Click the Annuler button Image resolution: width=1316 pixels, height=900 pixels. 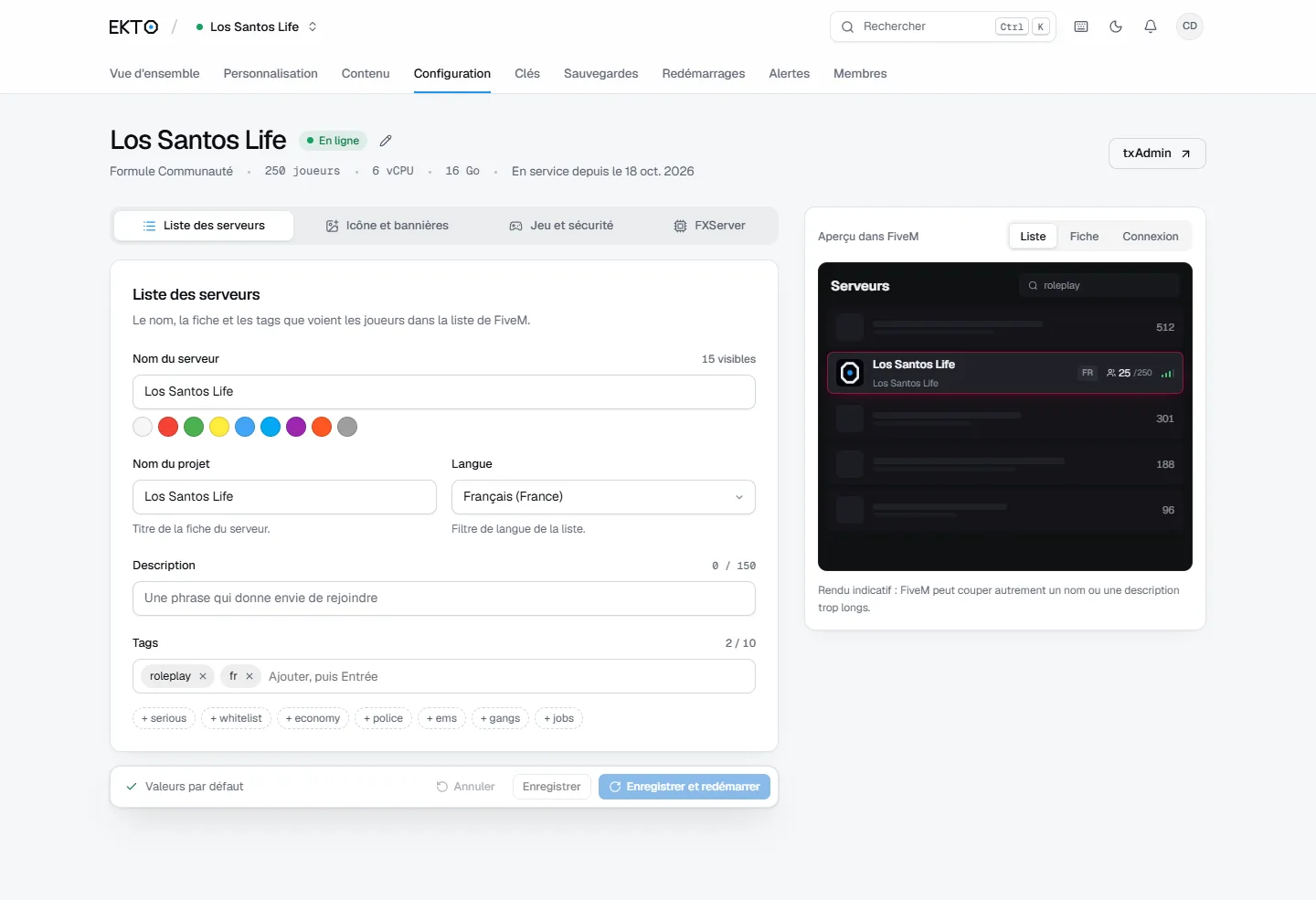click(465, 787)
